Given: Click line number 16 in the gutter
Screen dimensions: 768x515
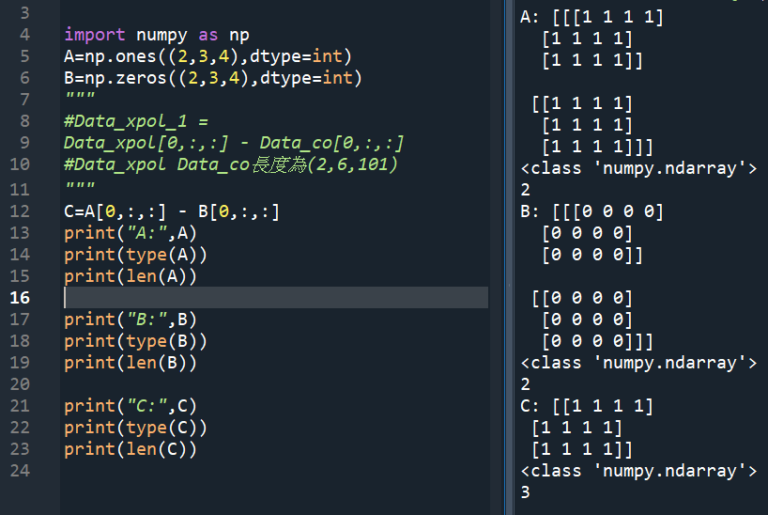Looking at the screenshot, I should click(20, 297).
